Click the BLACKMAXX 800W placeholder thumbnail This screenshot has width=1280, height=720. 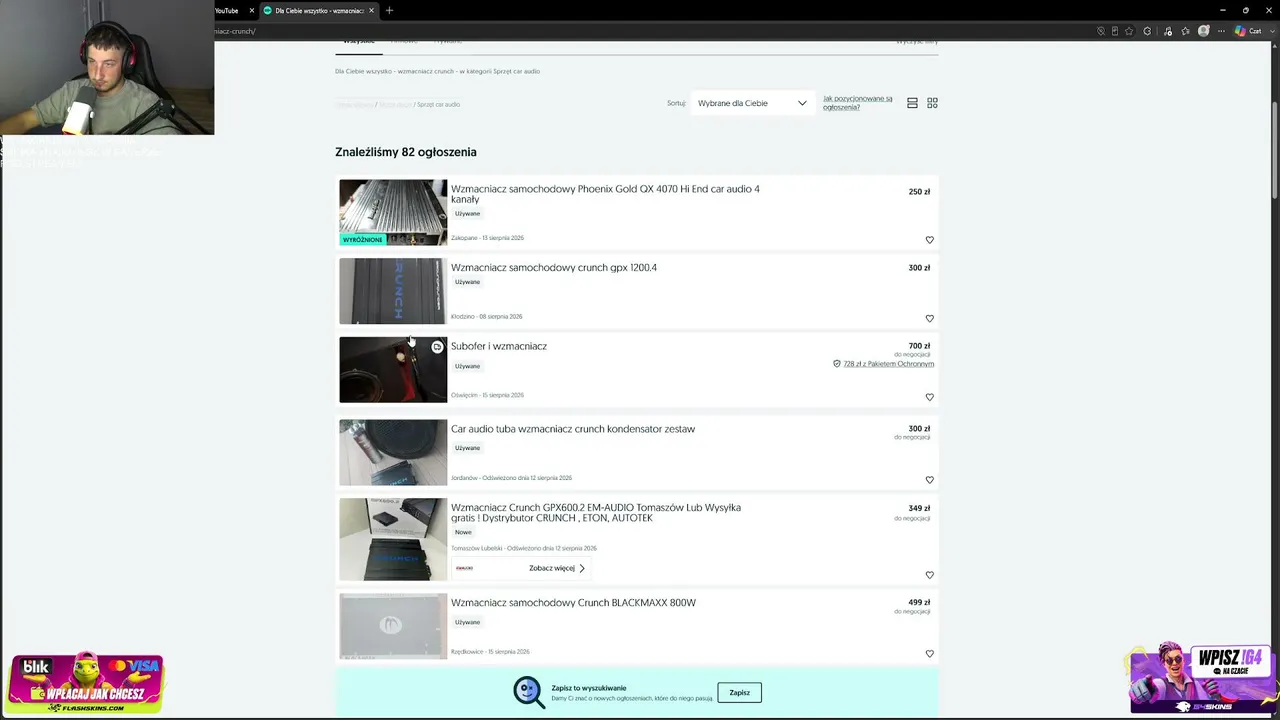[x=393, y=626]
